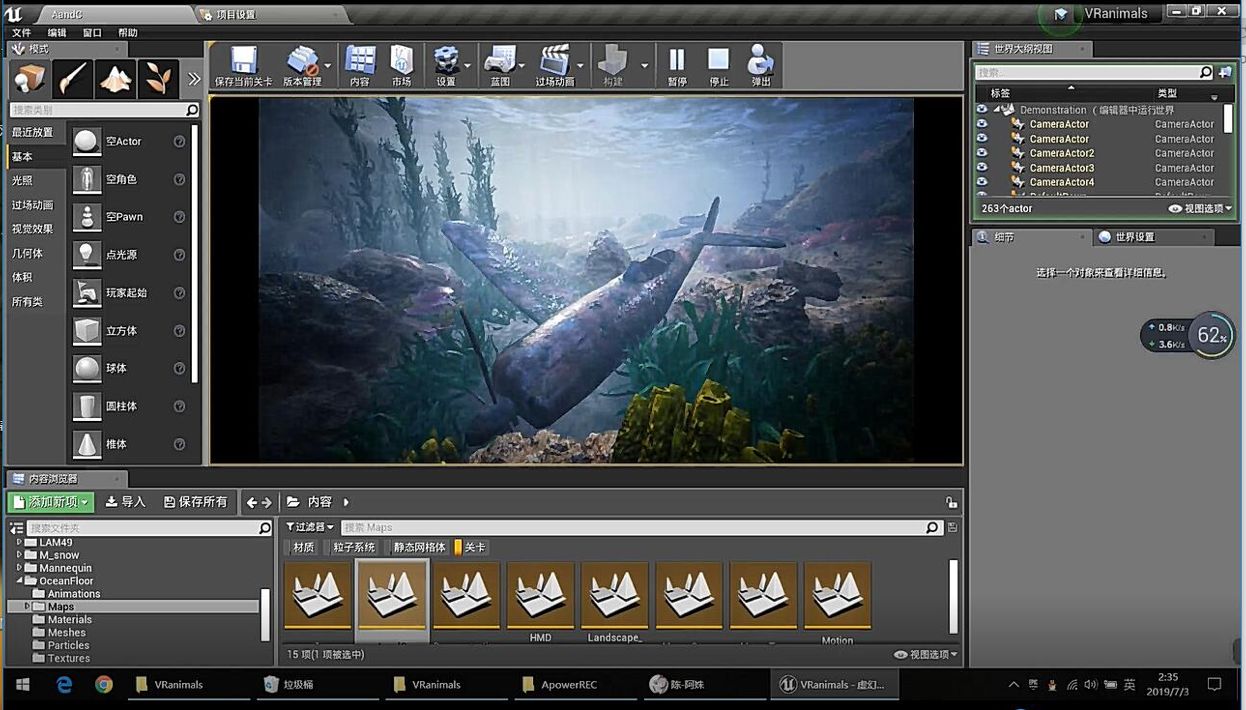1246x710 pixels.
Task: Choose the 球体 sphere icon
Action: pyautogui.click(x=87, y=368)
